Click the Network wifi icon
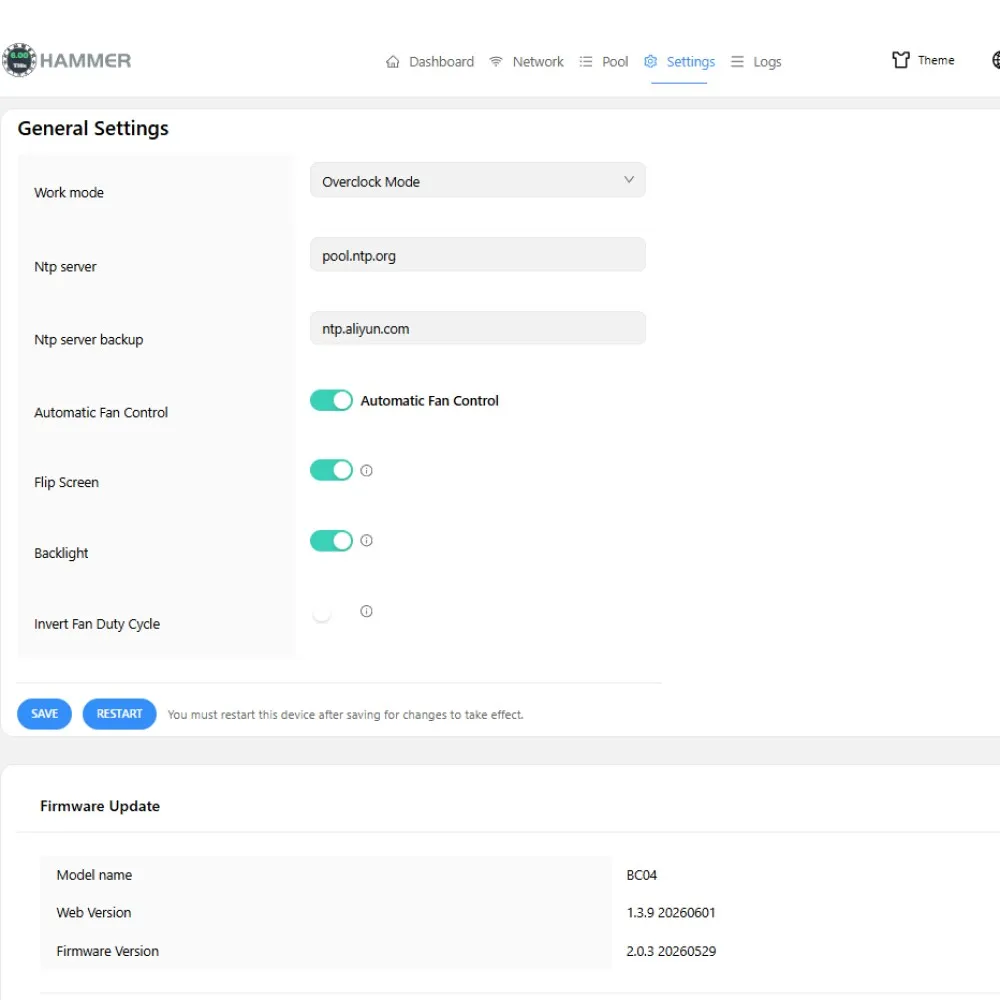Viewport: 1000px width, 1000px height. pos(496,61)
